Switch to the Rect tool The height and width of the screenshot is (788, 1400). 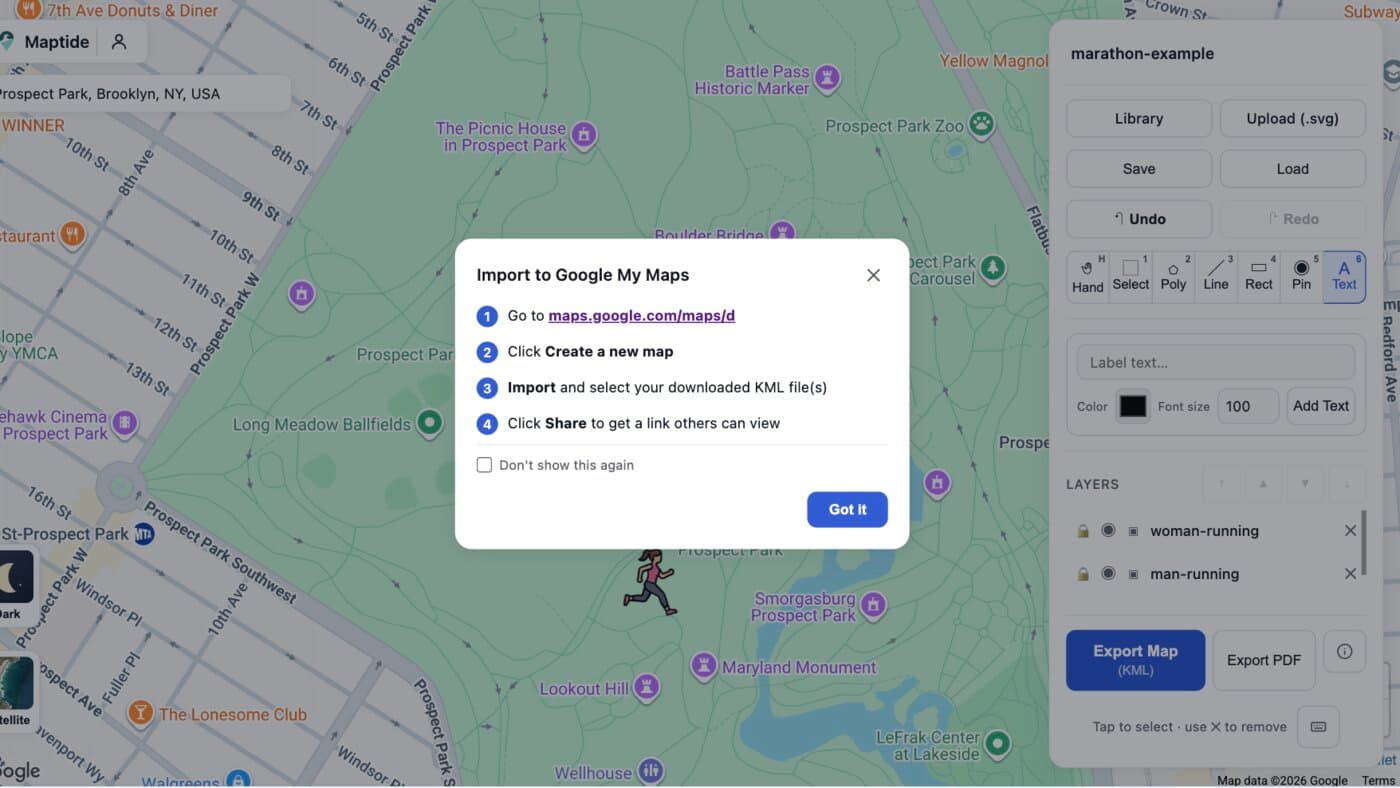click(1259, 276)
